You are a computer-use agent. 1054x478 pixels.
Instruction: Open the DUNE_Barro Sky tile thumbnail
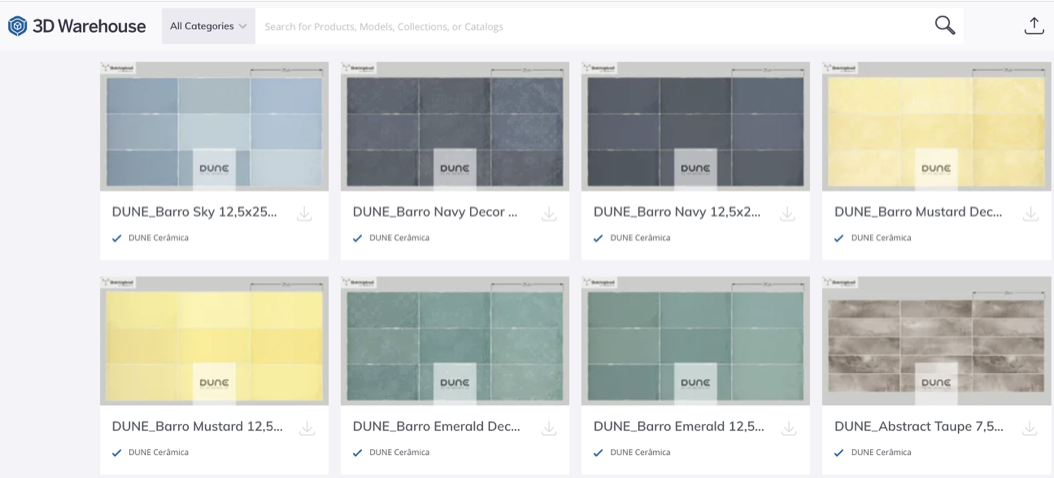click(214, 126)
